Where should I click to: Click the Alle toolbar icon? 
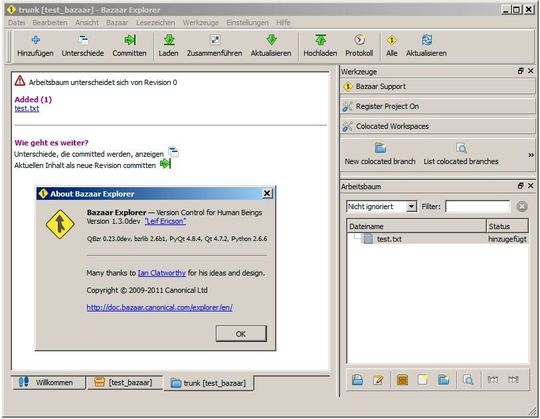tap(392, 40)
